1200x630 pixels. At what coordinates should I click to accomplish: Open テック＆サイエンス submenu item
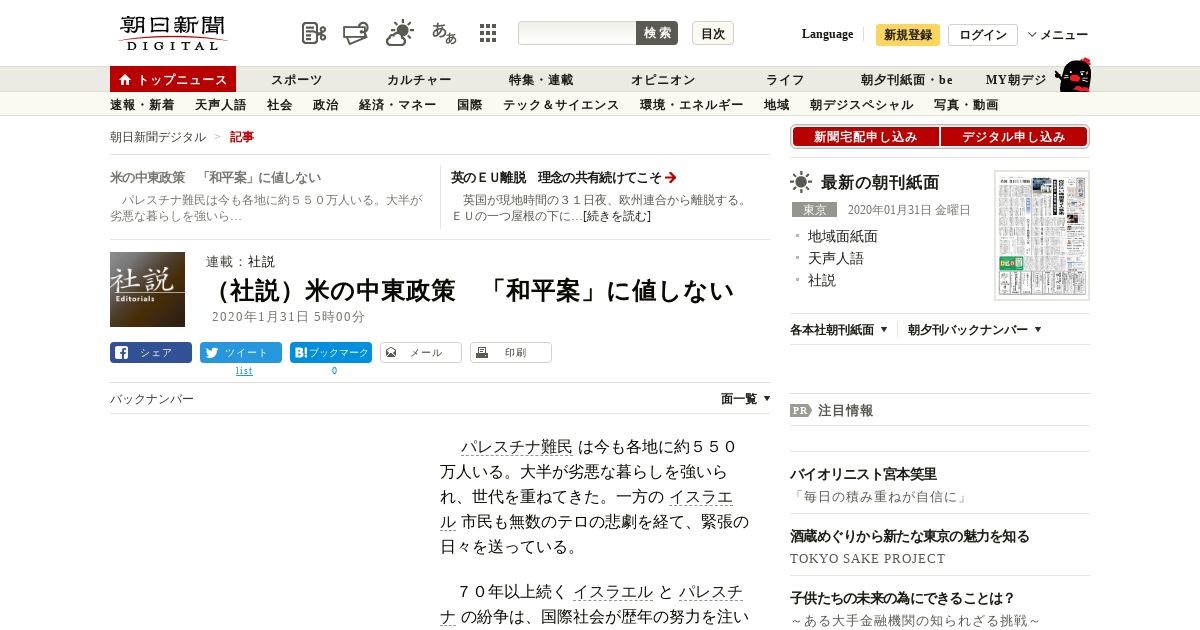[561, 104]
